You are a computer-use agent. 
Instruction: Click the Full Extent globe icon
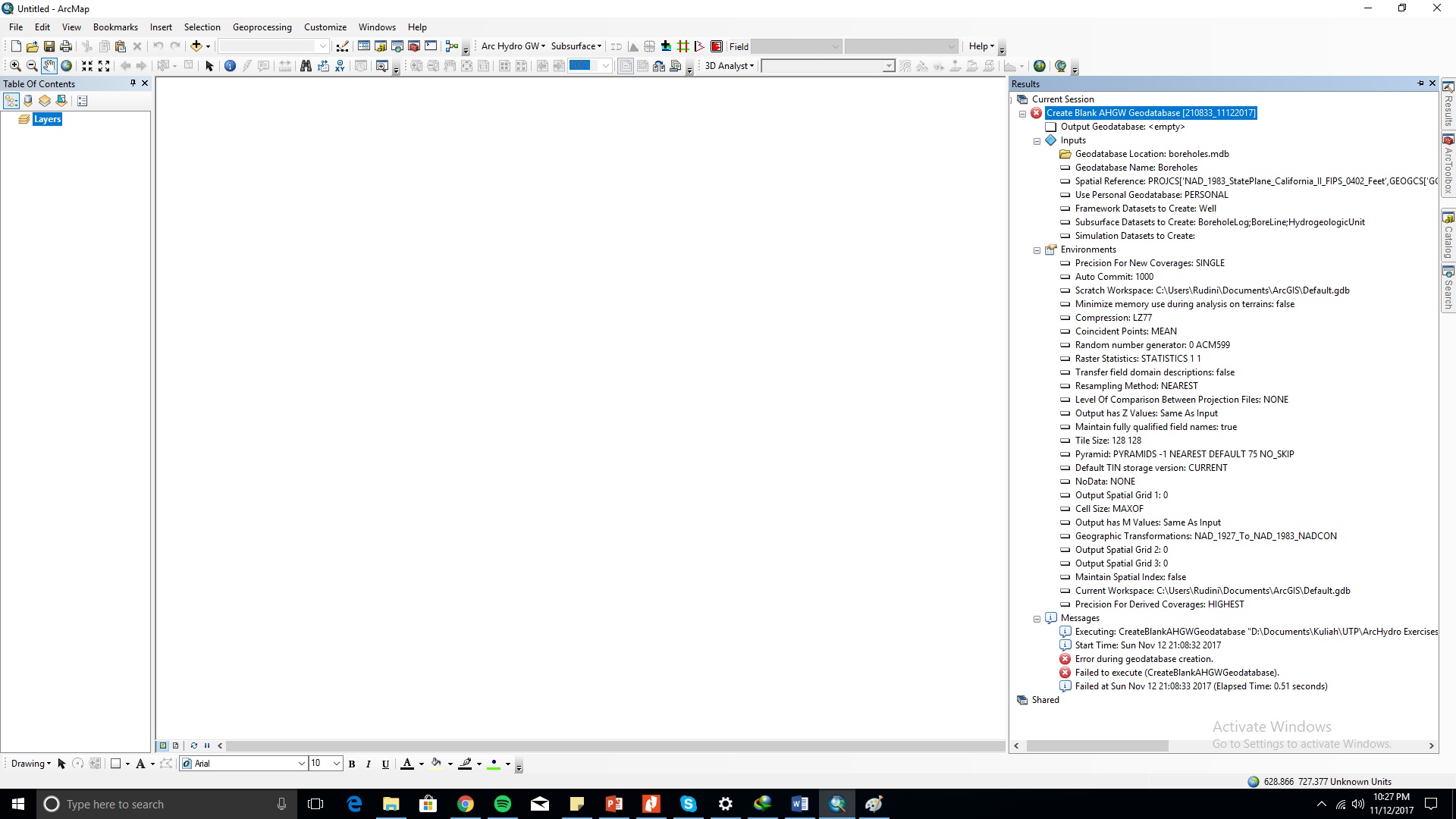pos(66,66)
